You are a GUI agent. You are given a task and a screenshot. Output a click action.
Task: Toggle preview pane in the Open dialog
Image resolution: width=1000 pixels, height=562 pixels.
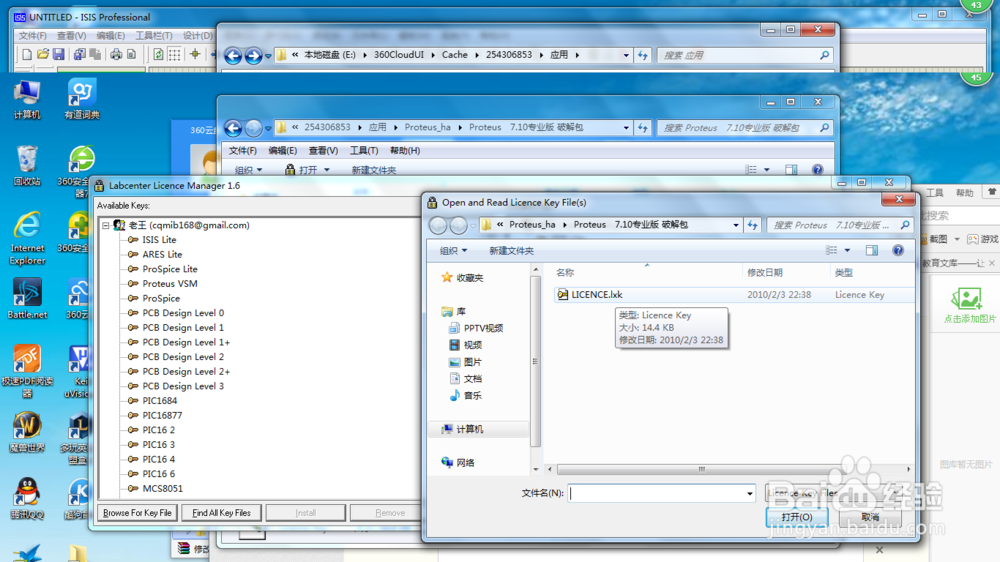[x=872, y=251]
